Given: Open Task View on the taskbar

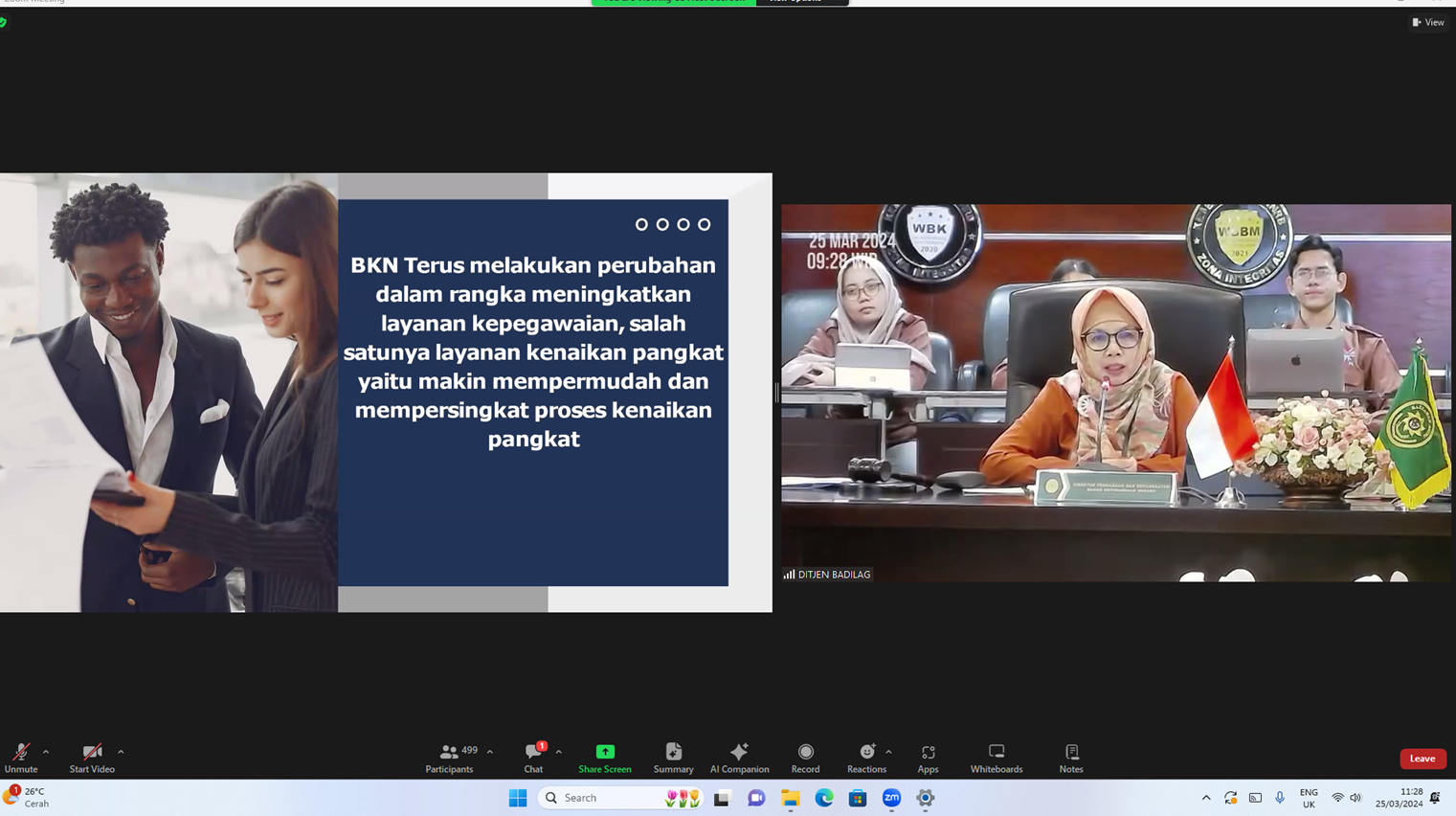Looking at the screenshot, I should (722, 798).
